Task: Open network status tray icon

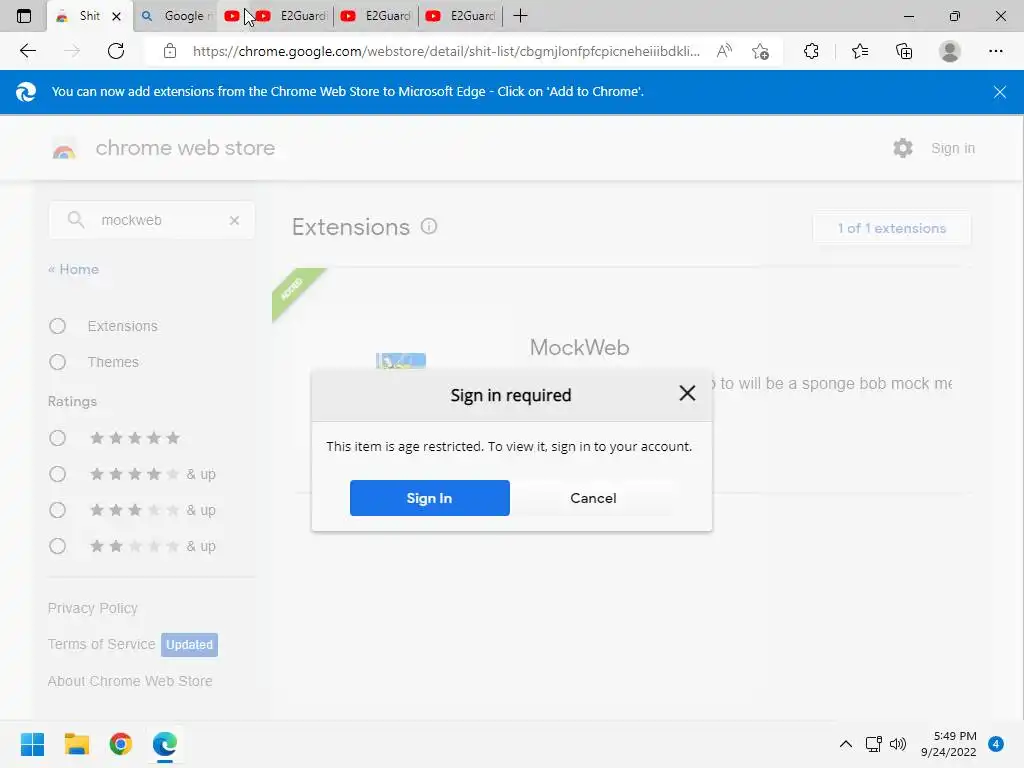Action: (873, 744)
